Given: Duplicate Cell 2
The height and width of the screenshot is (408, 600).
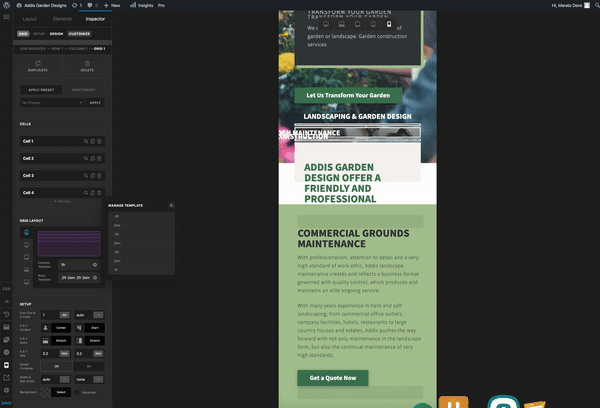Looking at the screenshot, I should (93, 158).
